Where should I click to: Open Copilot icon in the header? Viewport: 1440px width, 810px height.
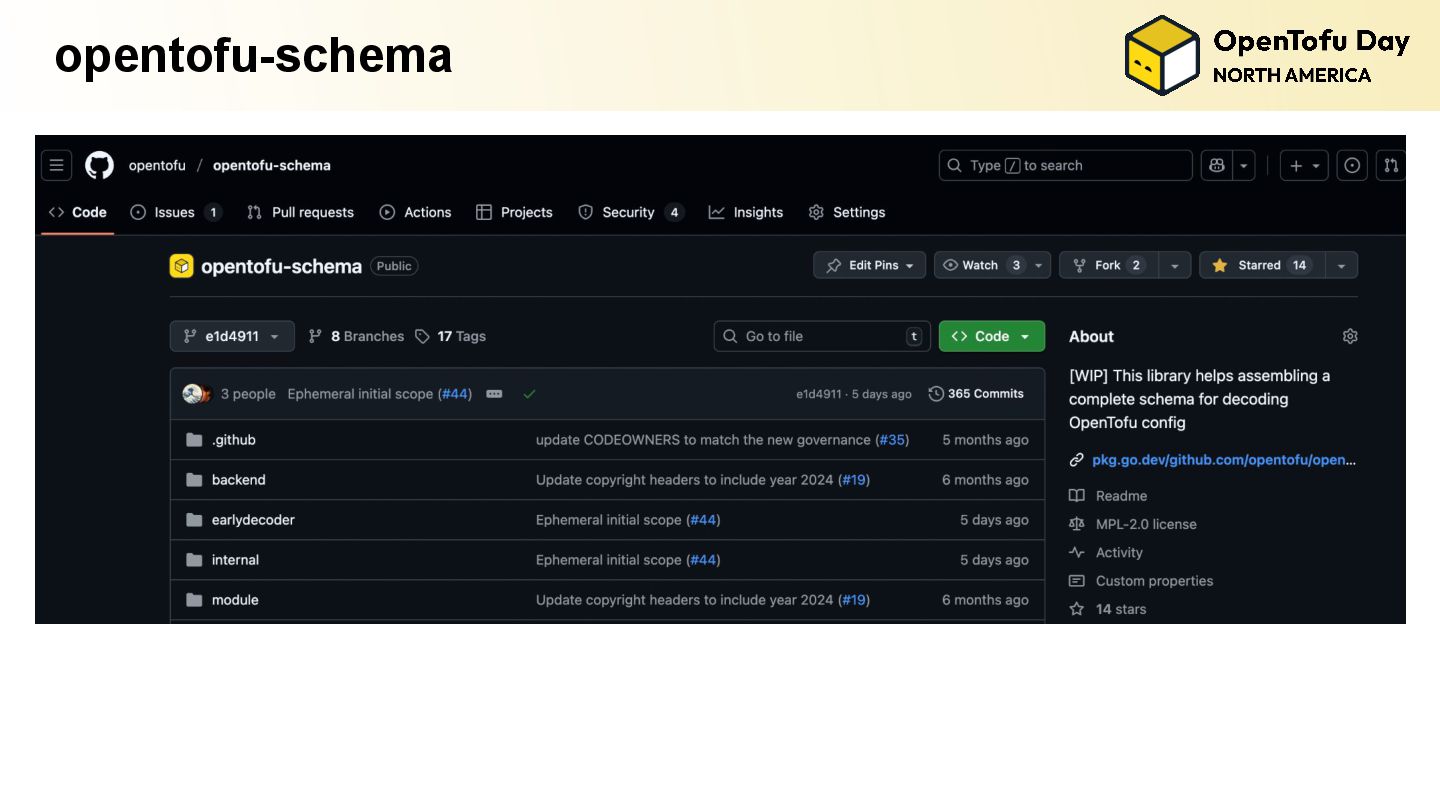tap(1217, 165)
